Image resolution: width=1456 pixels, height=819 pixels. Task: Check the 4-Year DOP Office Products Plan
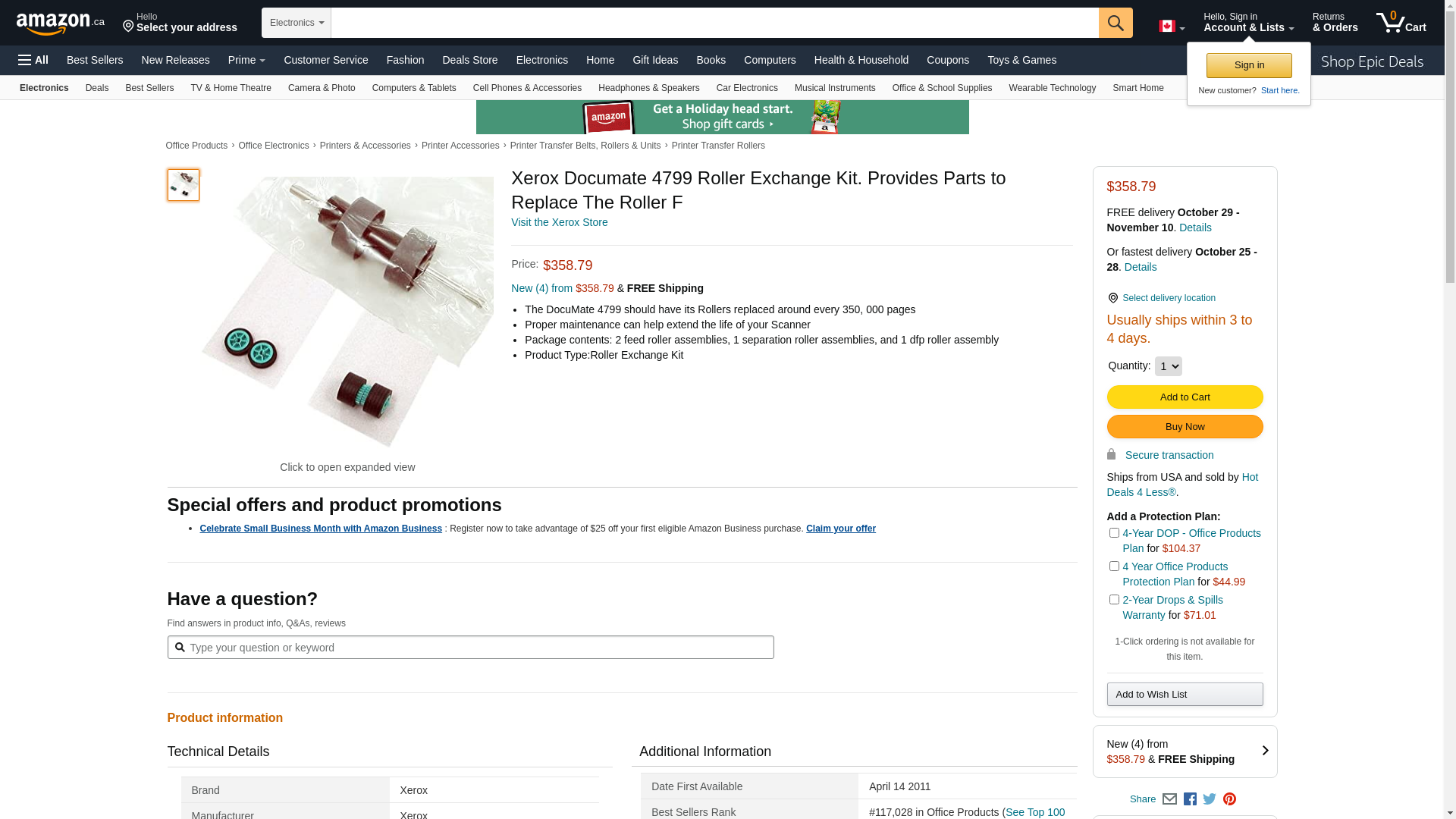[x=1114, y=533]
